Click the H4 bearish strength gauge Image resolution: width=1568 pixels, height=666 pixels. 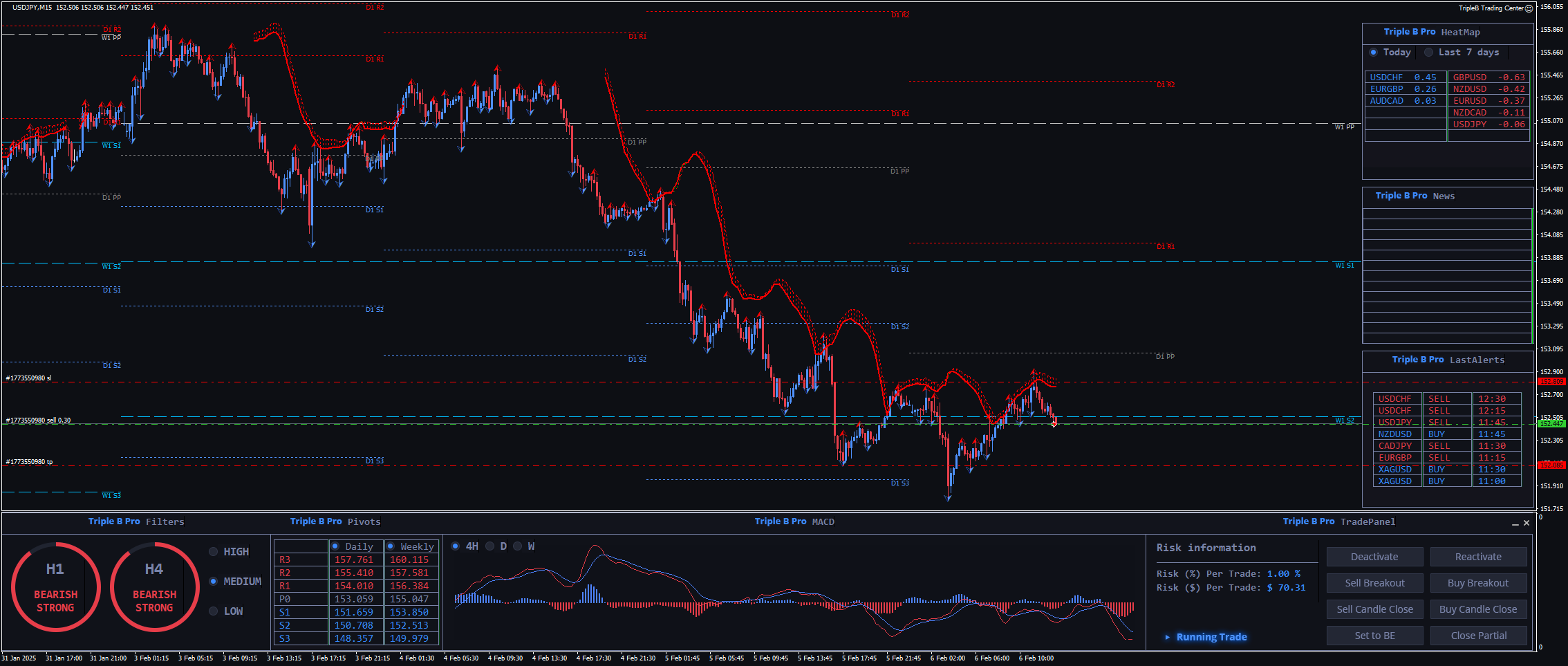pyautogui.click(x=154, y=587)
